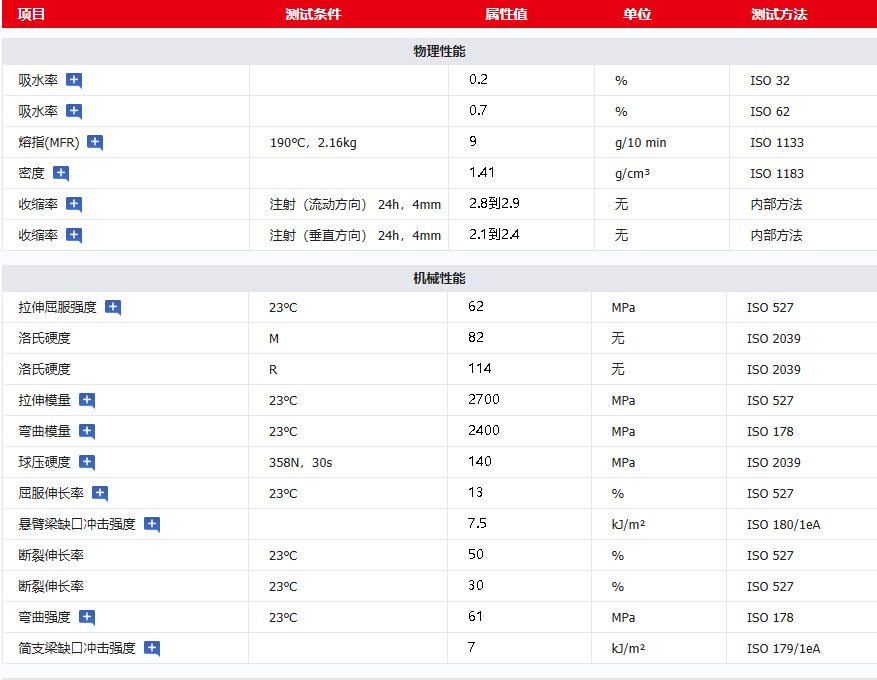The width and height of the screenshot is (877, 680).
Task: Click the shrinkage value 2.1到2.4
Action: coord(494,234)
